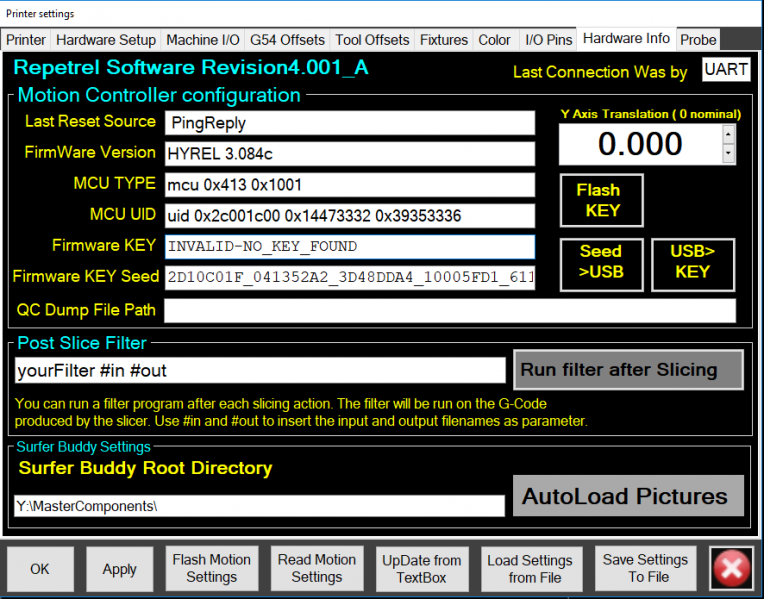The height and width of the screenshot is (599, 764).
Task: Focus the Surfer Buddy Root Directory field
Action: [260, 506]
